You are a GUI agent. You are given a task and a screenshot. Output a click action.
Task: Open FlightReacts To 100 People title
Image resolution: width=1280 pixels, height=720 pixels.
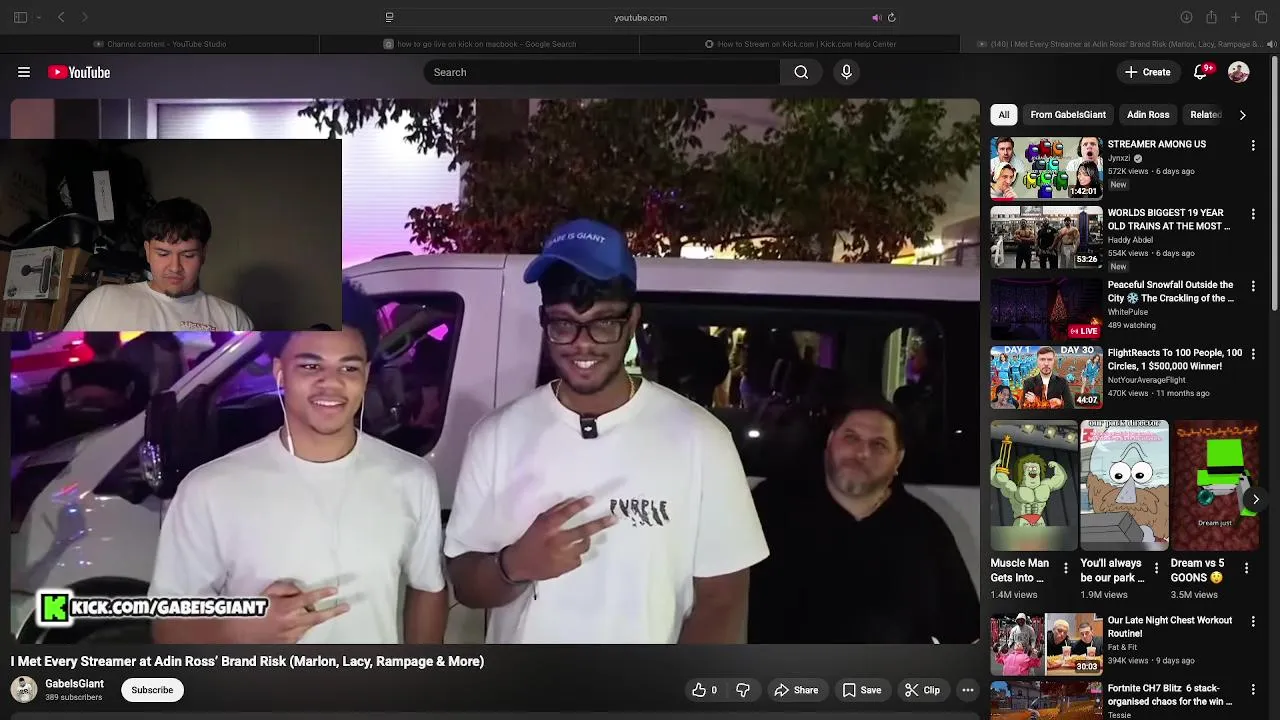click(1174, 359)
